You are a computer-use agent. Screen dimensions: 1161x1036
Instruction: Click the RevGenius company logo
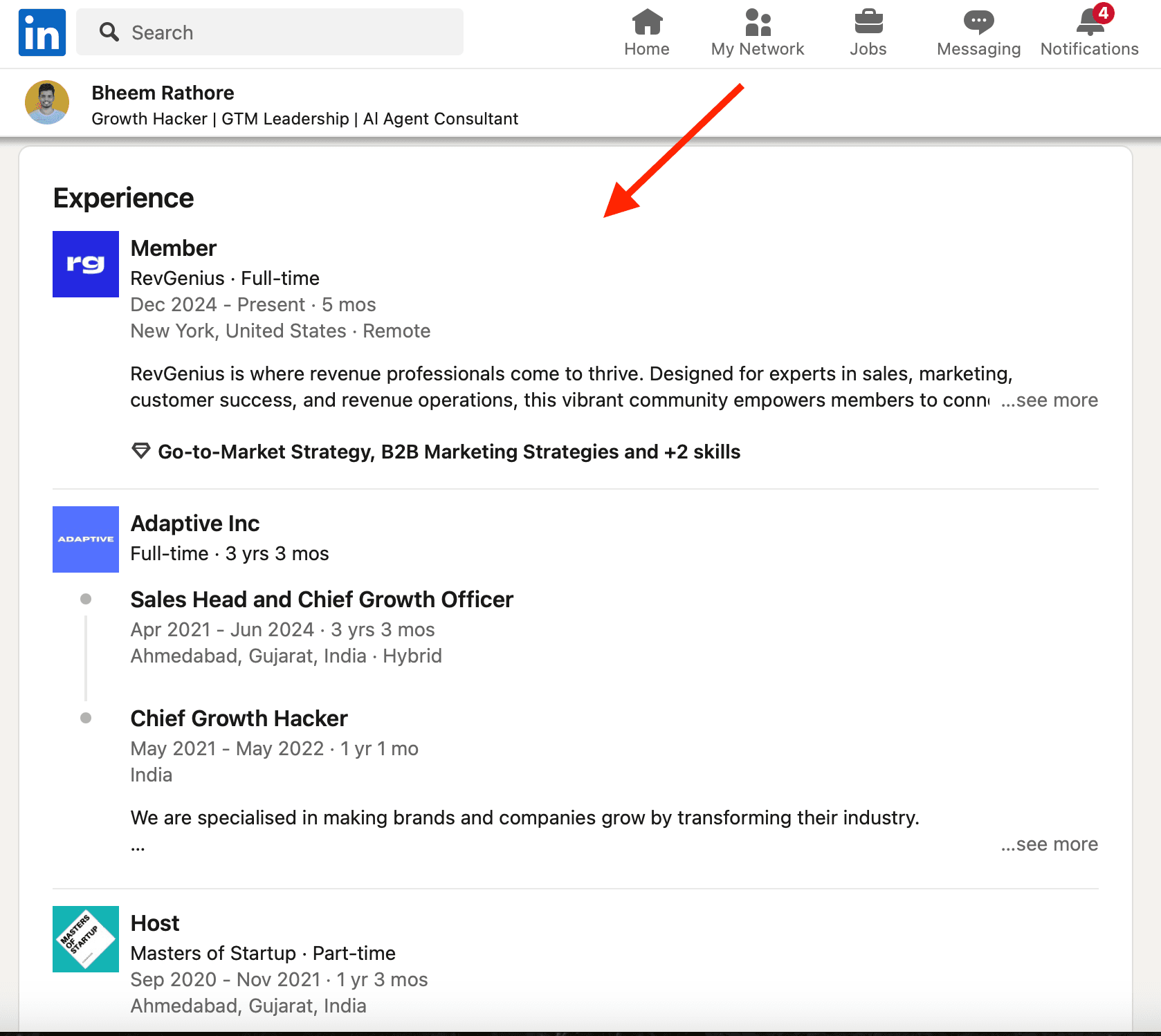pyautogui.click(x=86, y=264)
